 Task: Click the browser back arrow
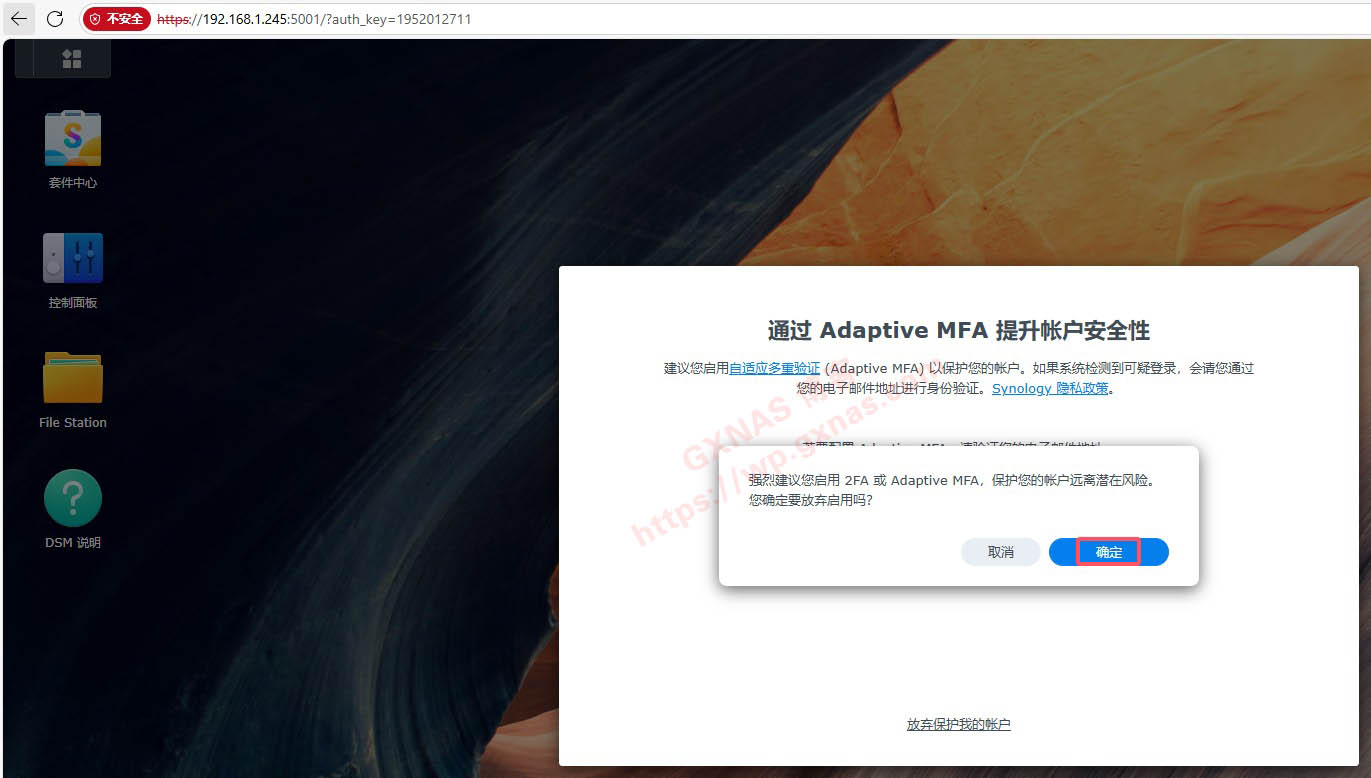tap(19, 19)
